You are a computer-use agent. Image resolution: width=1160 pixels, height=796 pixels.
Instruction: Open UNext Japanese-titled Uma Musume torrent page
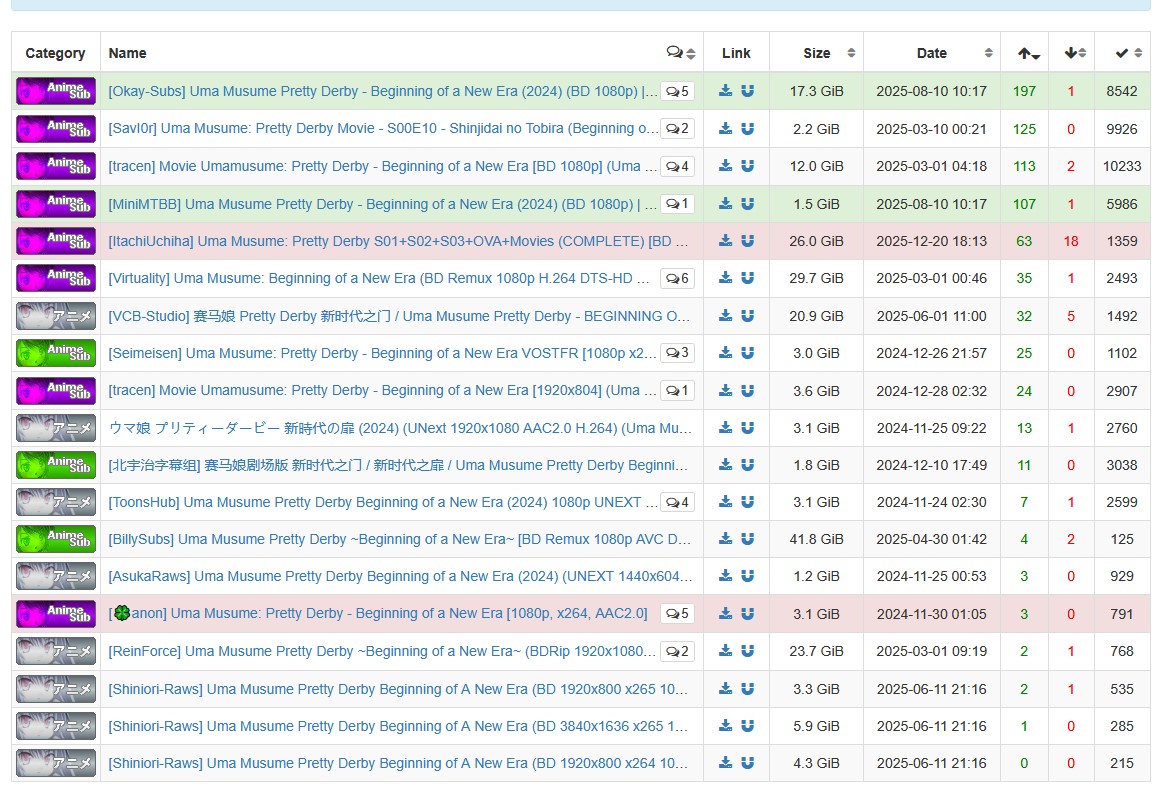(400, 428)
